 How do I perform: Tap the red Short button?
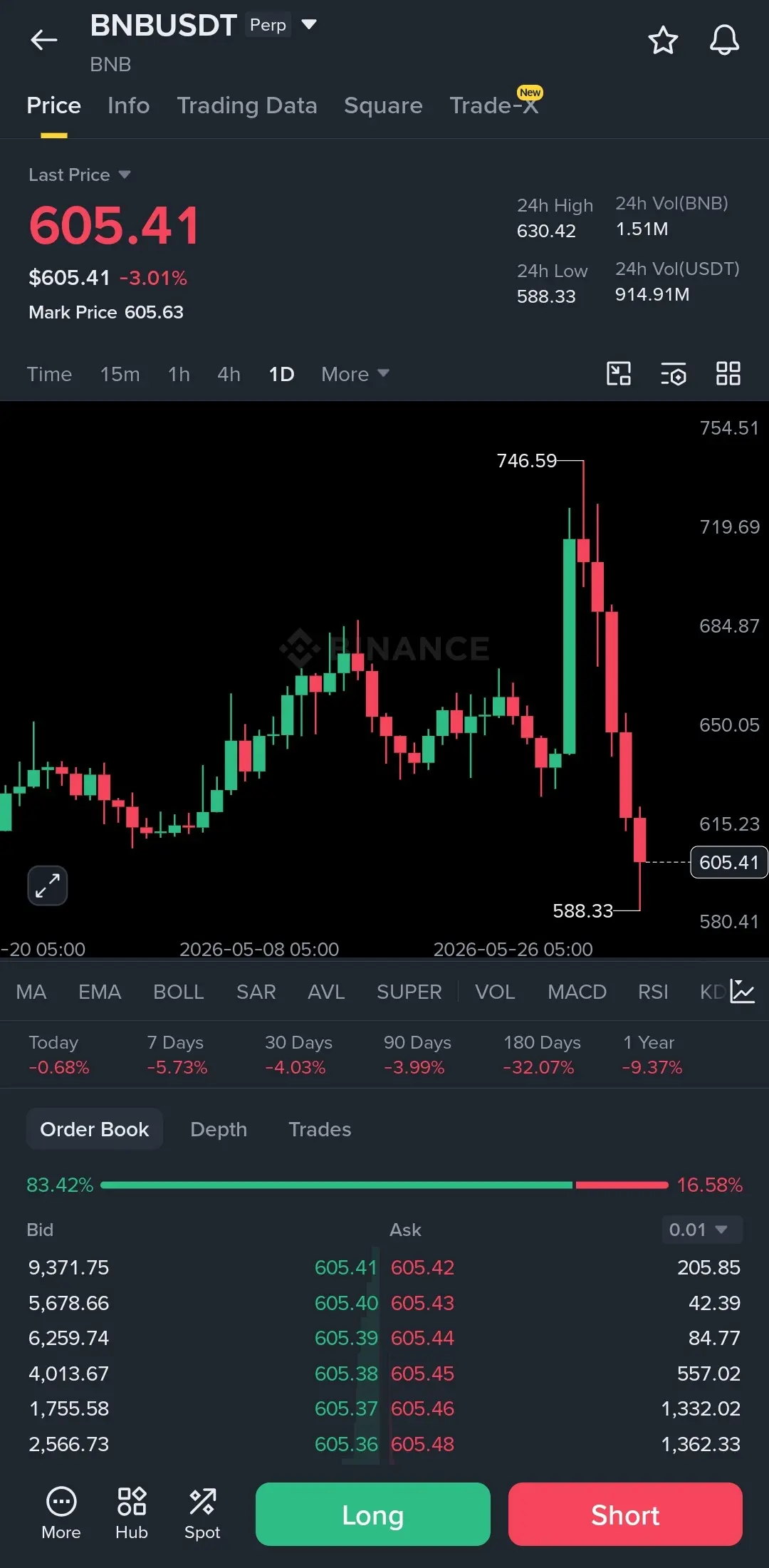click(625, 1514)
